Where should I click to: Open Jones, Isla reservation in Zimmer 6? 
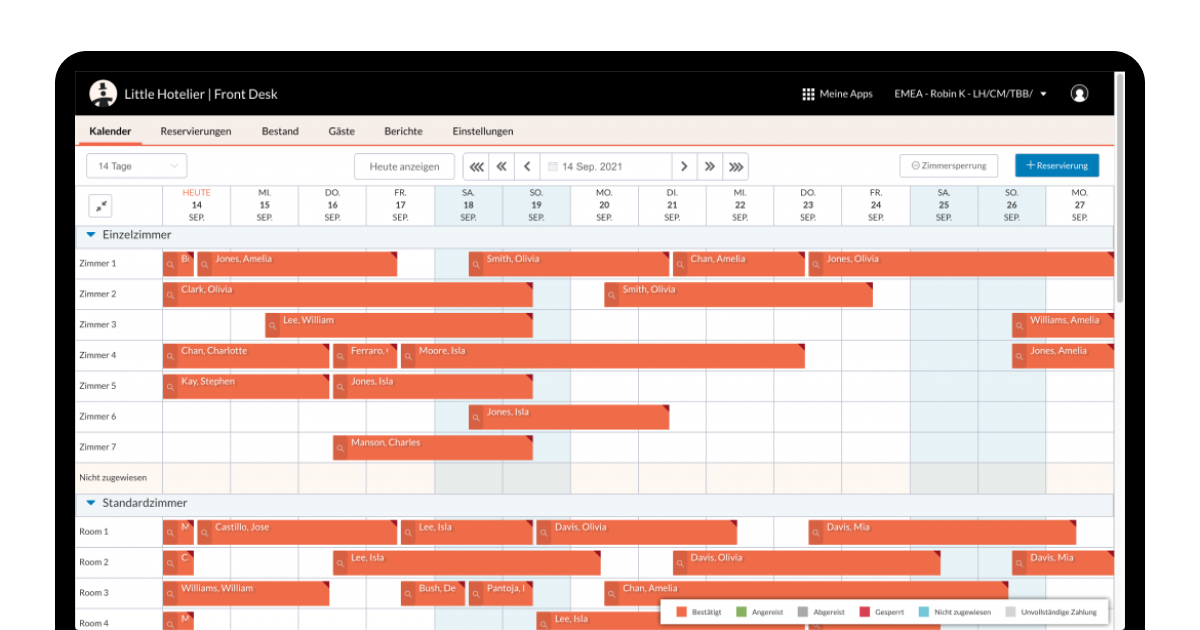[x=569, y=417]
